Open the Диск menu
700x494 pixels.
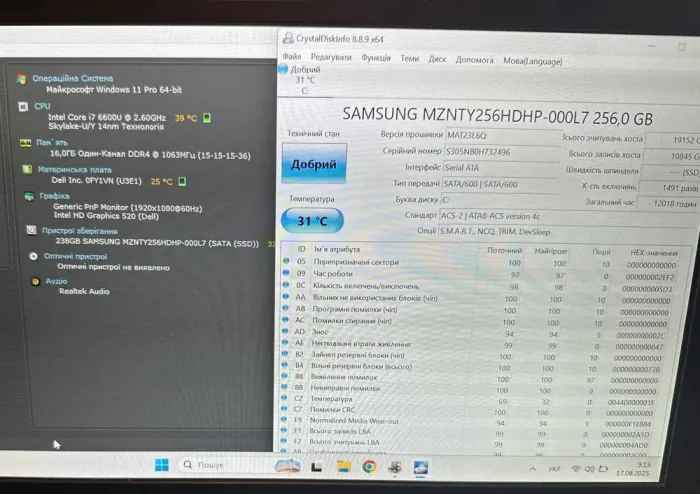pyautogui.click(x=437, y=59)
